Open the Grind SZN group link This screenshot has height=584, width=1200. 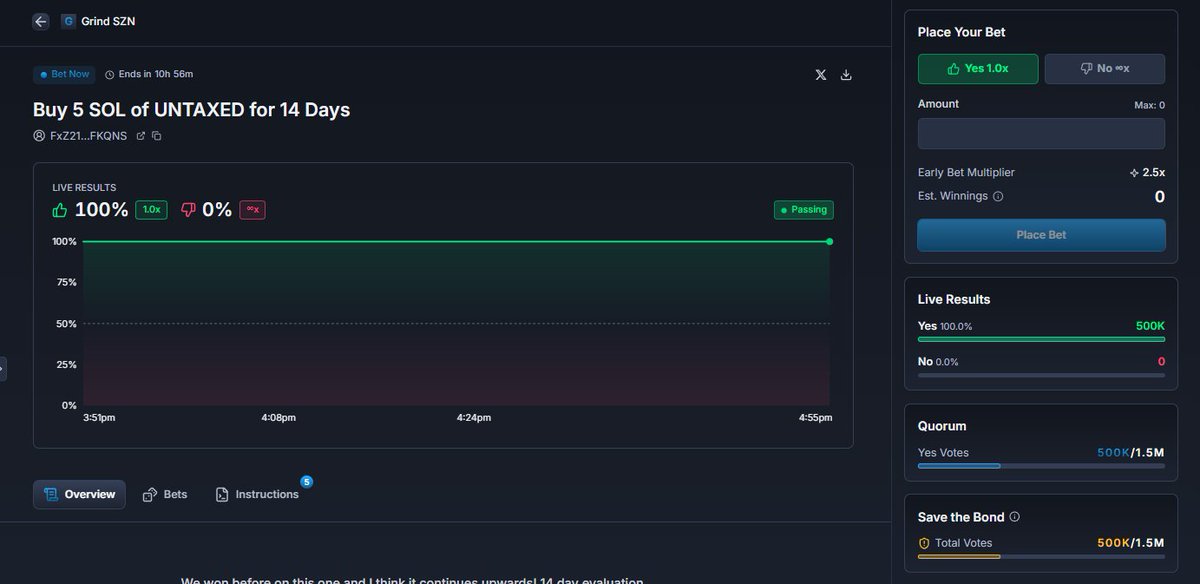(x=108, y=21)
